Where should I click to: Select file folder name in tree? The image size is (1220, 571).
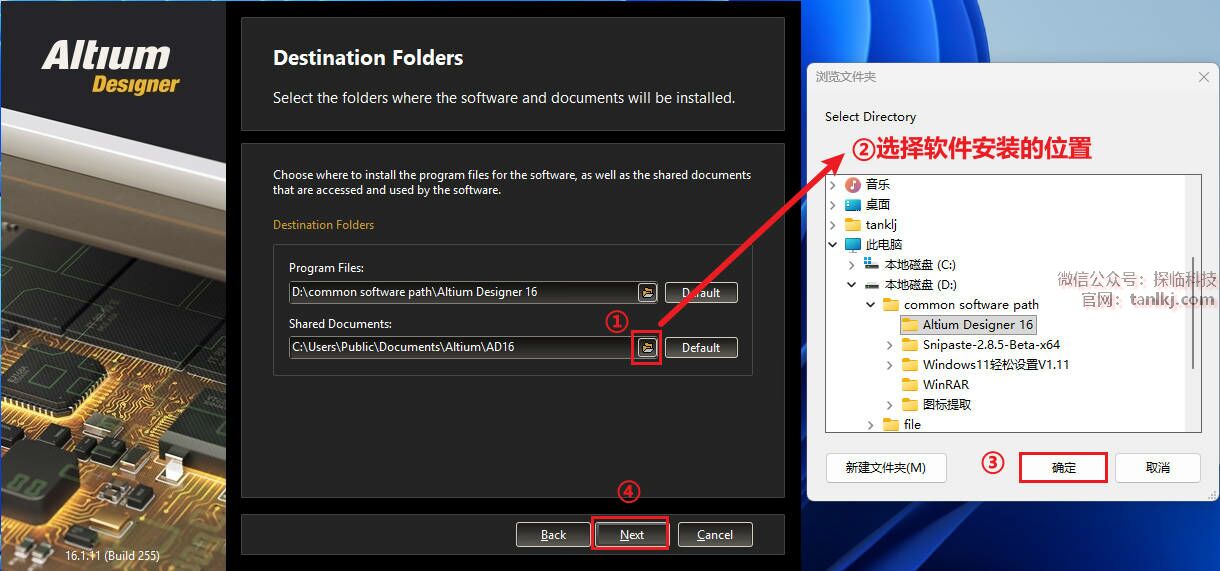coord(912,425)
